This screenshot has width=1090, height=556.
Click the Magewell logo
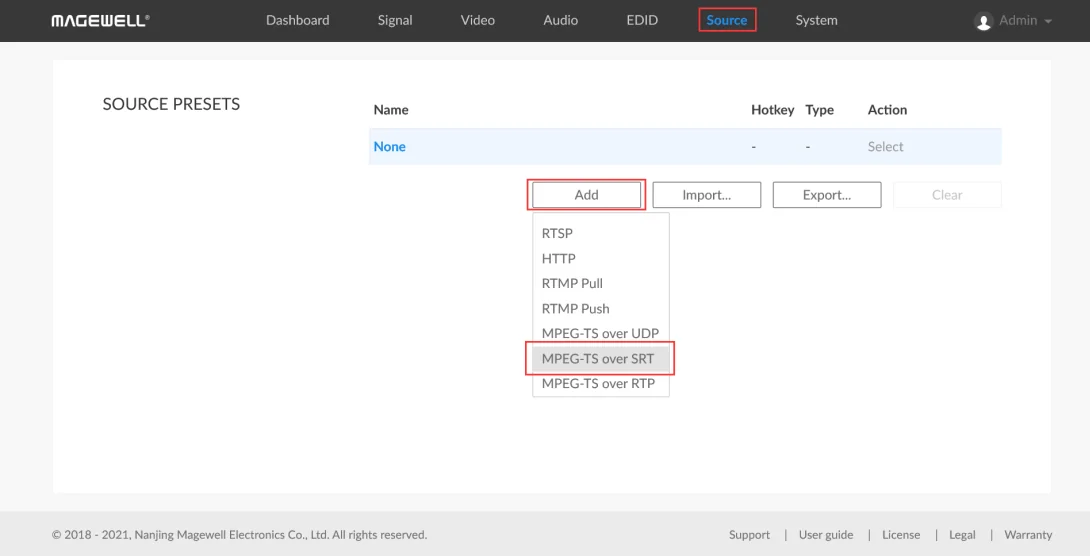coord(100,21)
